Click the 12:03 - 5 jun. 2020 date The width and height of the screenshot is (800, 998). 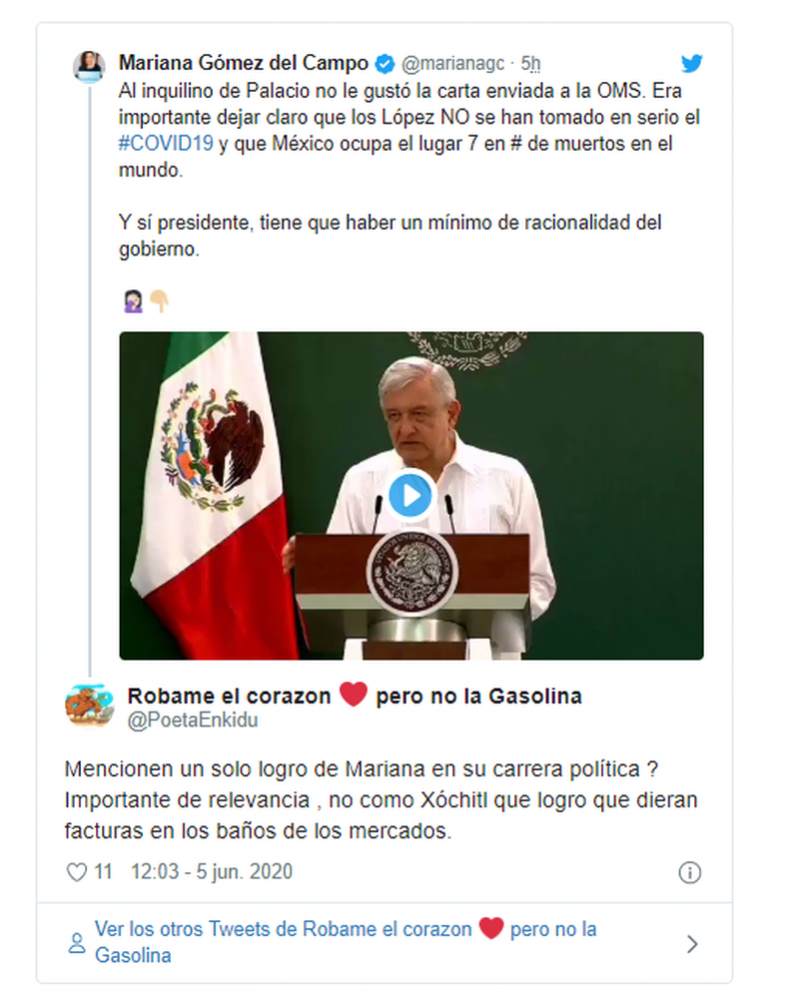point(212,871)
